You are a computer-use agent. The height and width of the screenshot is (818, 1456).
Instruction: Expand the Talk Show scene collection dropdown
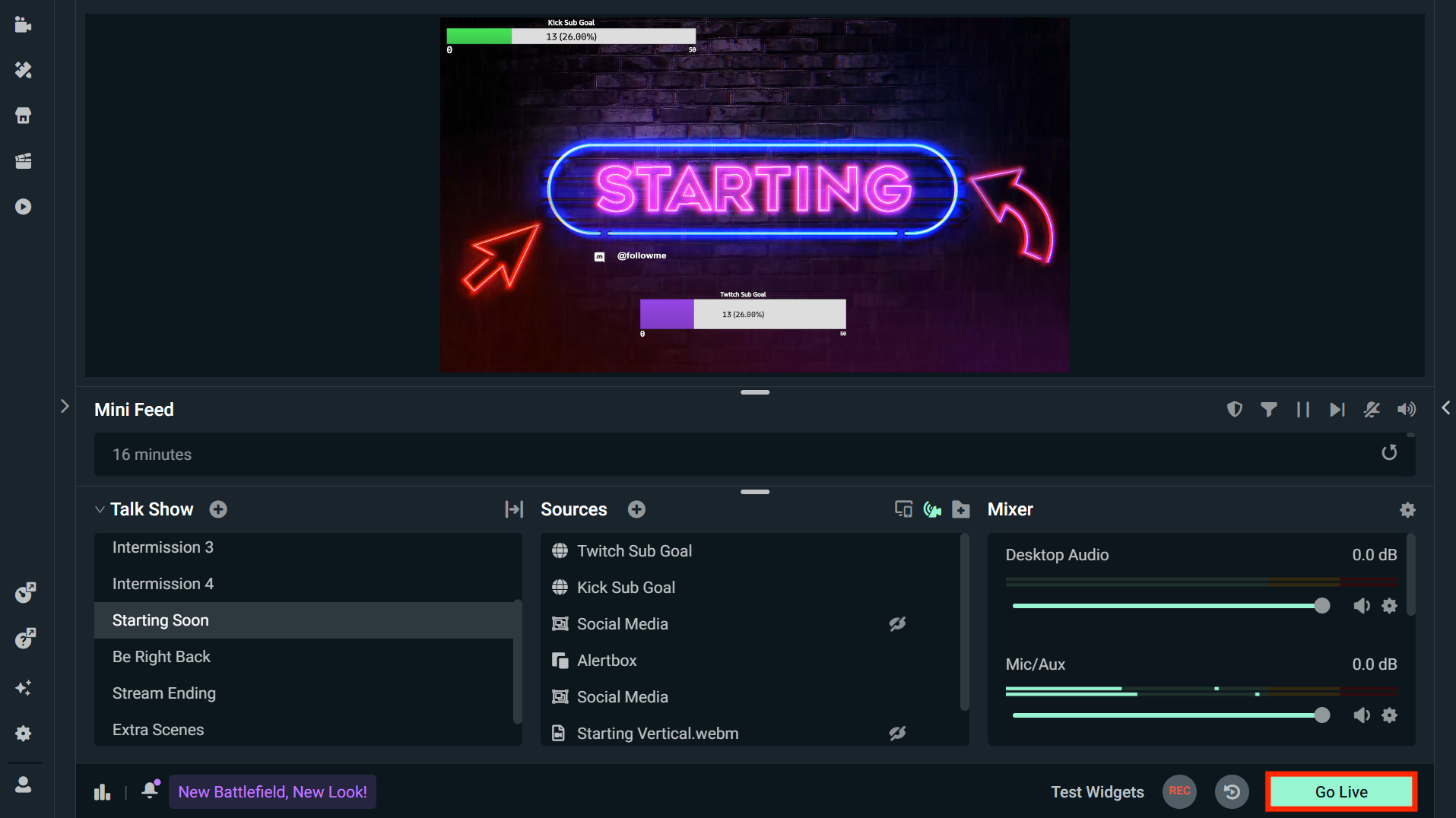tap(100, 509)
